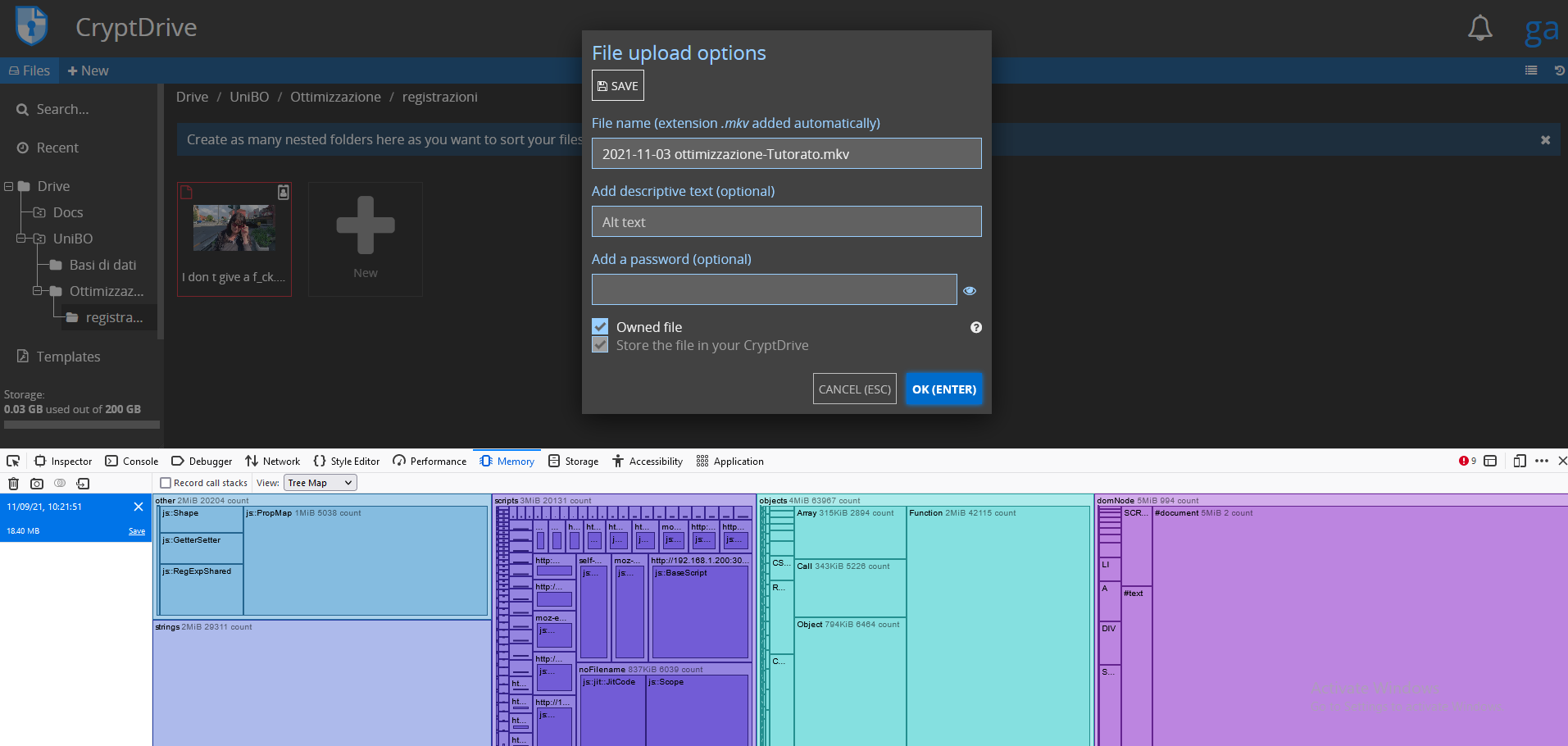Switch to the Network tab in DevTools
This screenshot has height=746, width=1568.
coord(273,461)
